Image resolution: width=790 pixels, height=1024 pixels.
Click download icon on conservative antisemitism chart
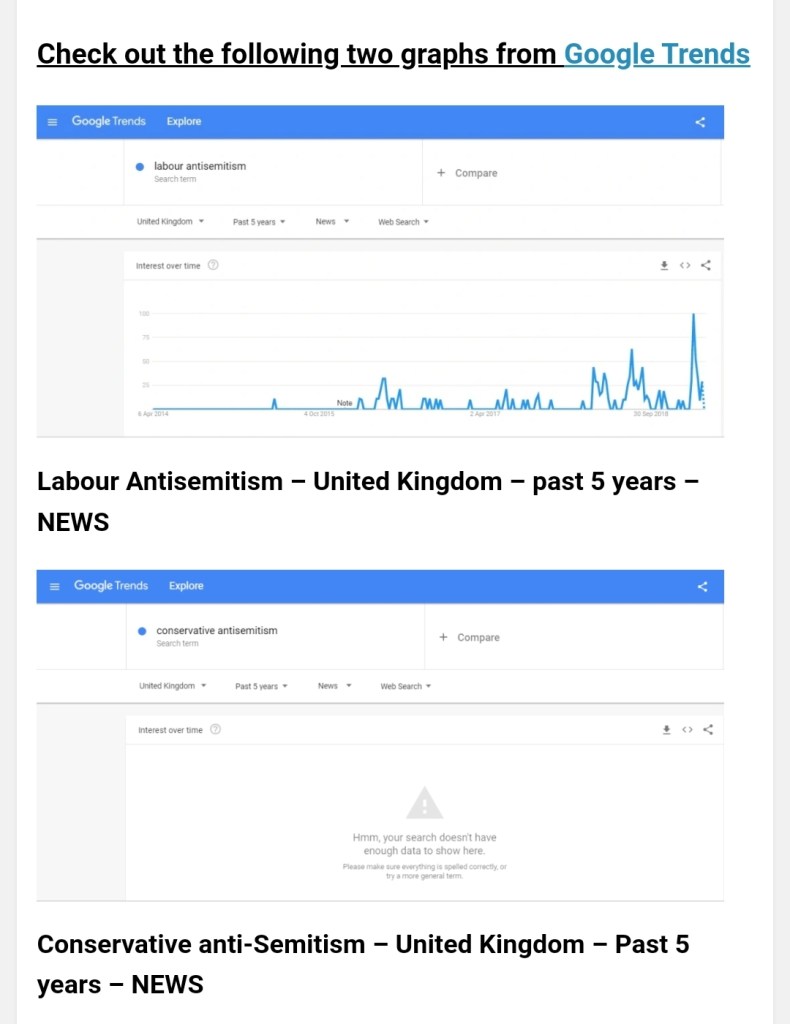coord(666,730)
